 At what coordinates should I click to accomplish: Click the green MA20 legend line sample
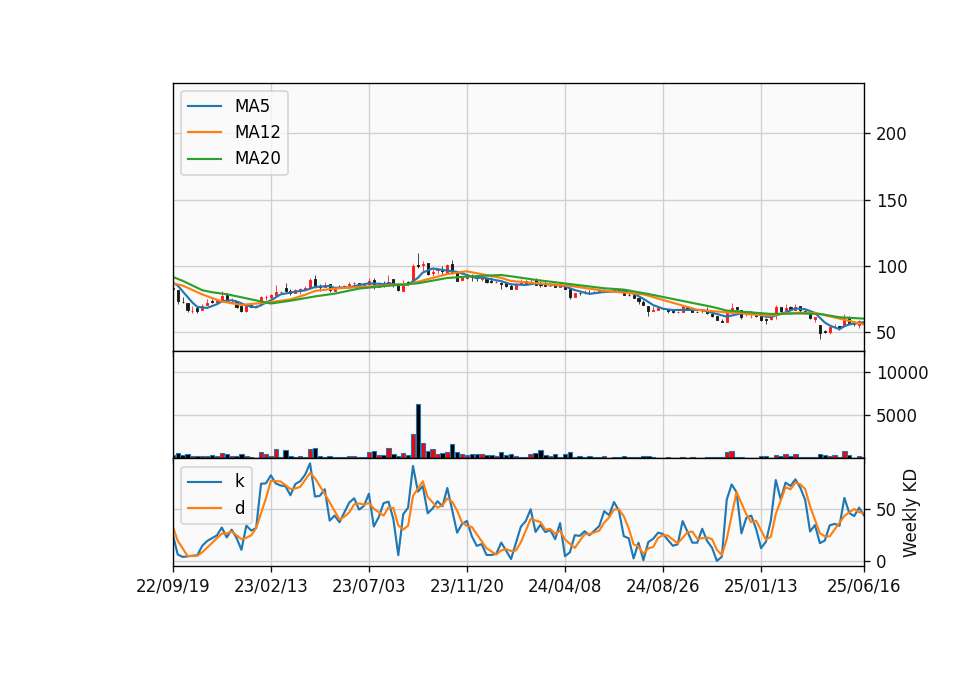click(204, 159)
